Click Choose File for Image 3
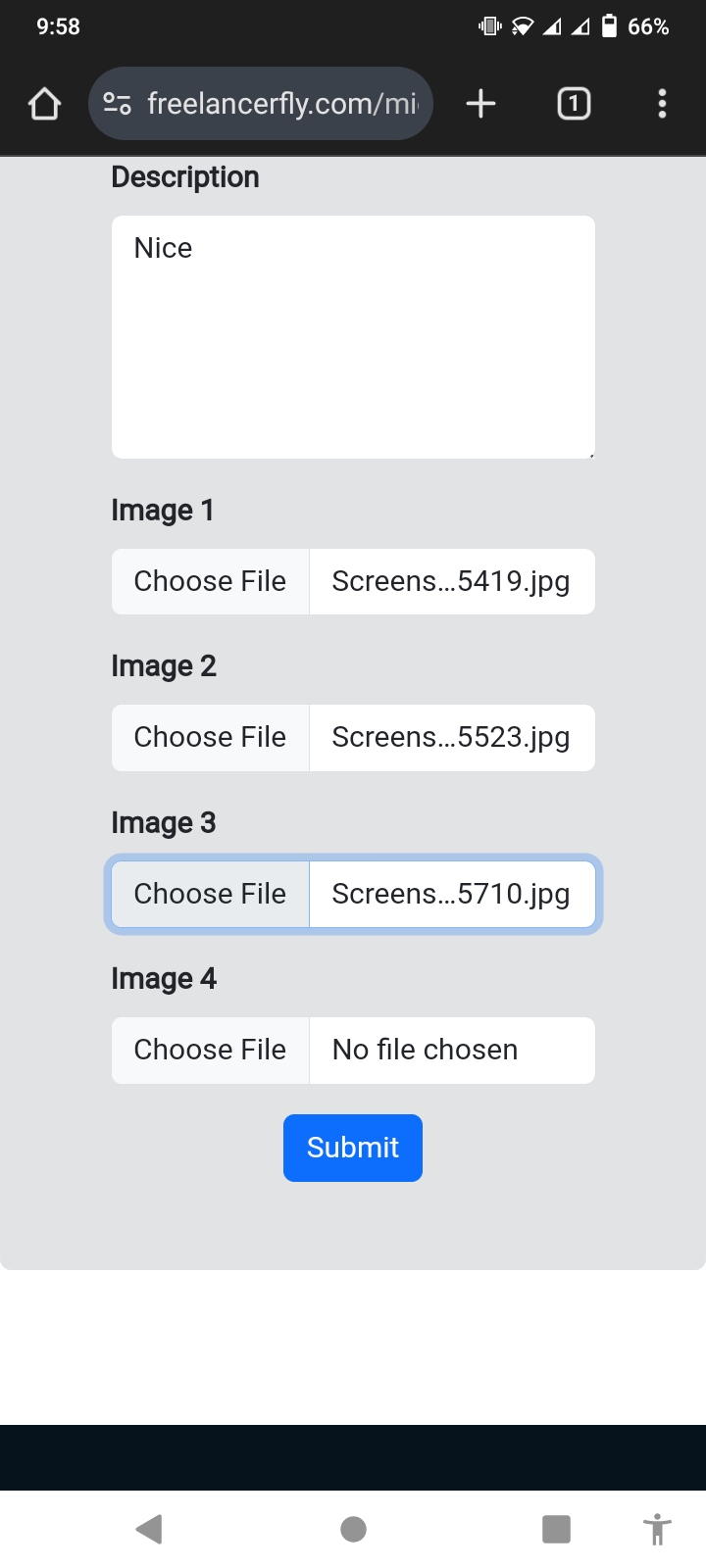The height and width of the screenshot is (1568, 706). pos(210,894)
